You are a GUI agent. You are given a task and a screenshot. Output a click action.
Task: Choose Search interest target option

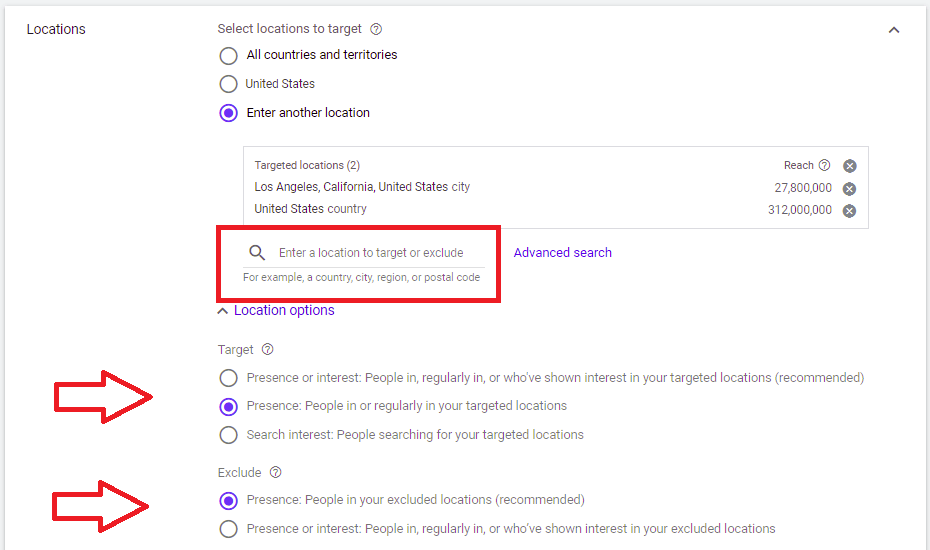[x=228, y=435]
